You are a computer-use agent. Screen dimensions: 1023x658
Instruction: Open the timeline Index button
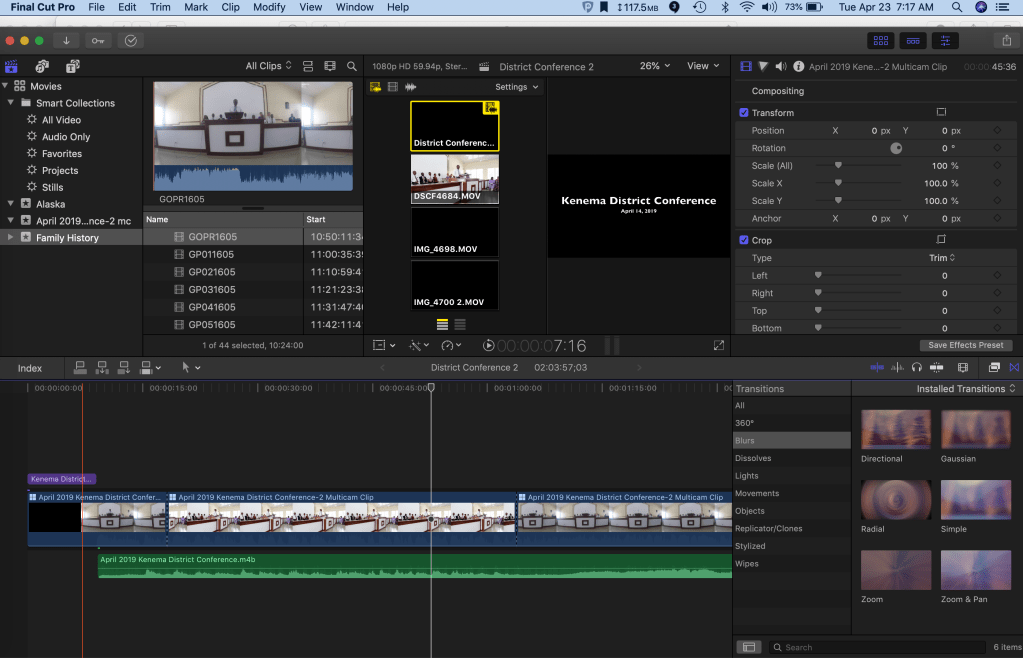30,368
